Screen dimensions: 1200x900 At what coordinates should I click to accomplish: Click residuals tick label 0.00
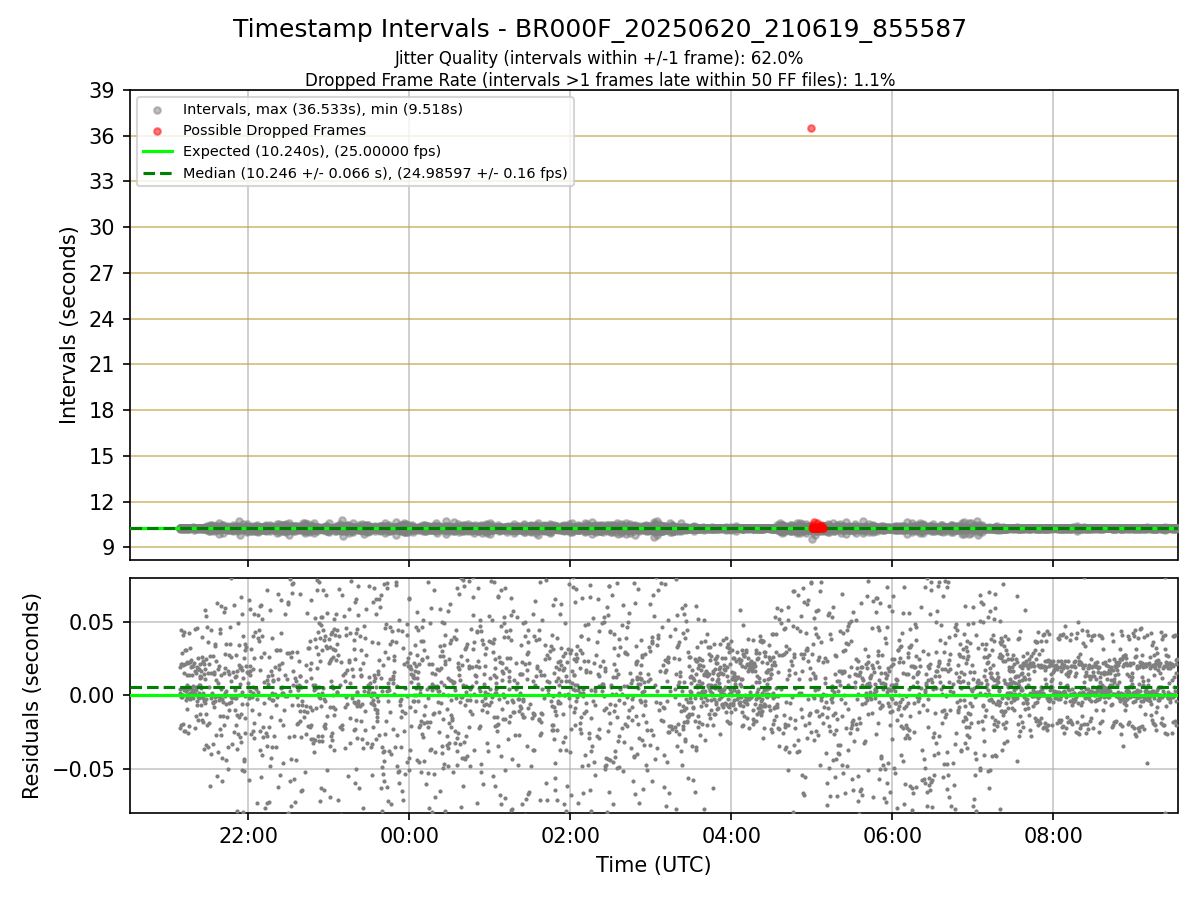click(x=93, y=695)
